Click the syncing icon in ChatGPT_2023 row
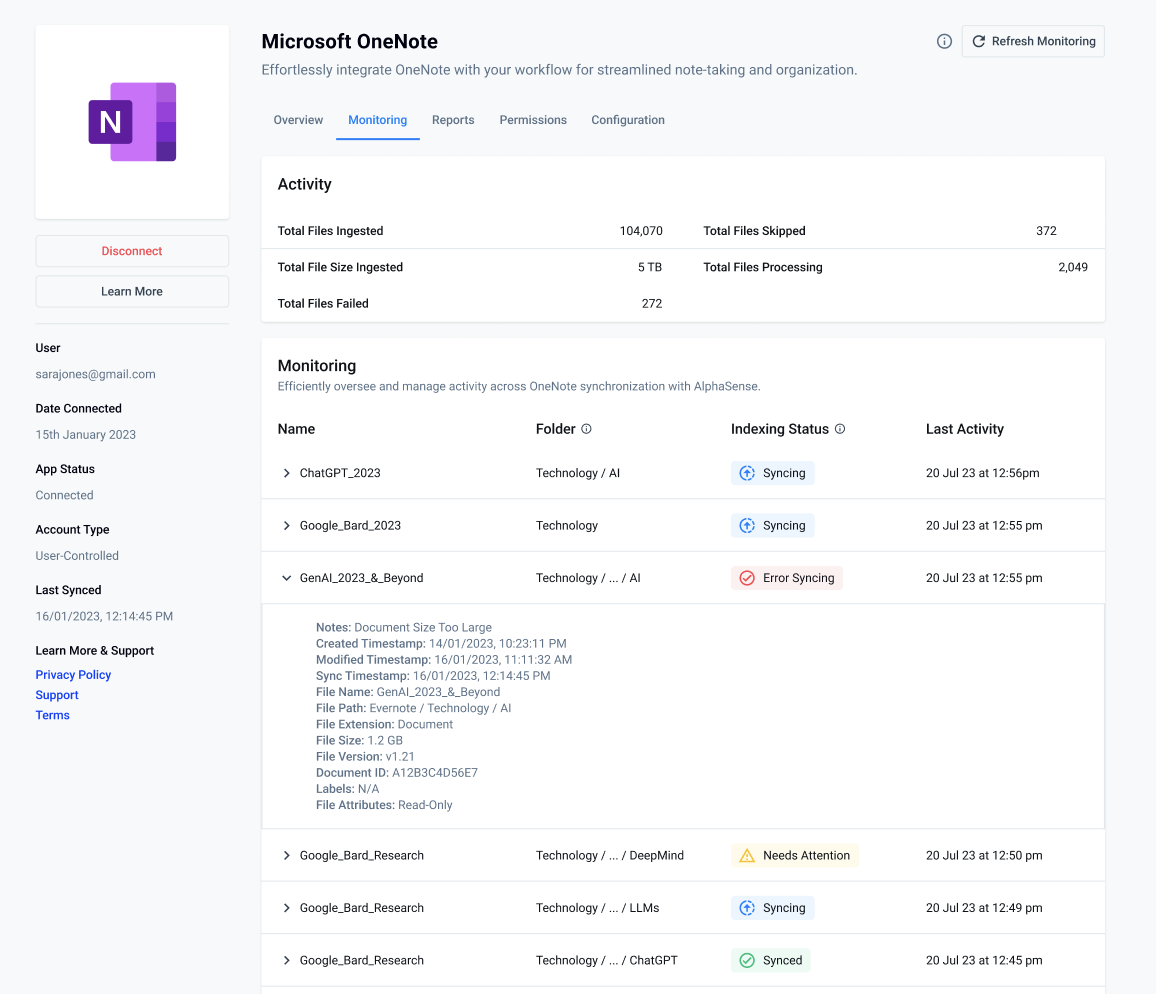Viewport: 1156px width, 994px height. (x=747, y=473)
